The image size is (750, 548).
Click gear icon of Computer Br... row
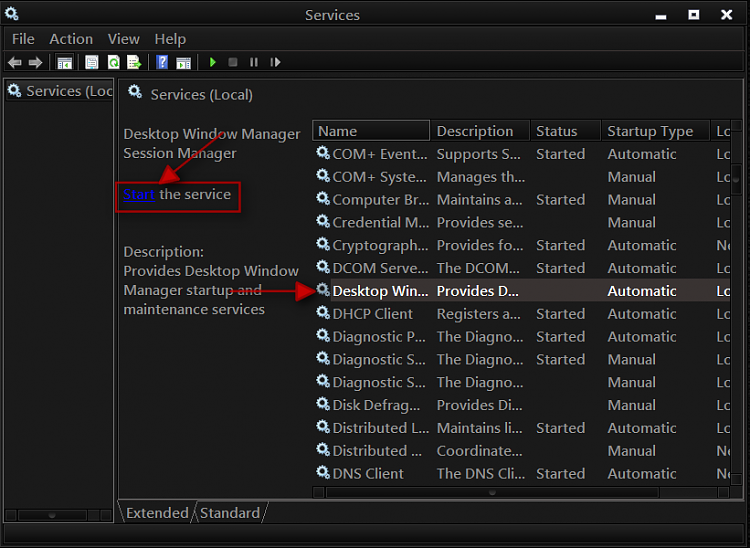coord(323,198)
